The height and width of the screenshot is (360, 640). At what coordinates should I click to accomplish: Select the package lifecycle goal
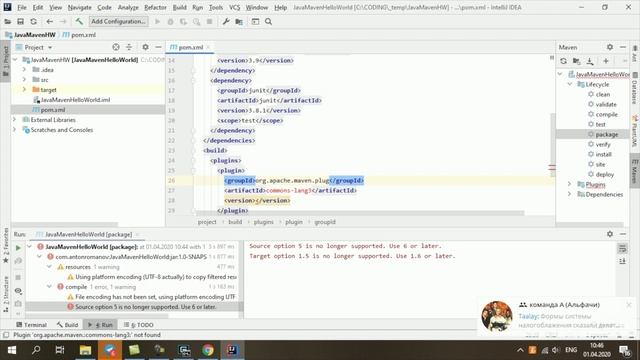[x=607, y=134]
